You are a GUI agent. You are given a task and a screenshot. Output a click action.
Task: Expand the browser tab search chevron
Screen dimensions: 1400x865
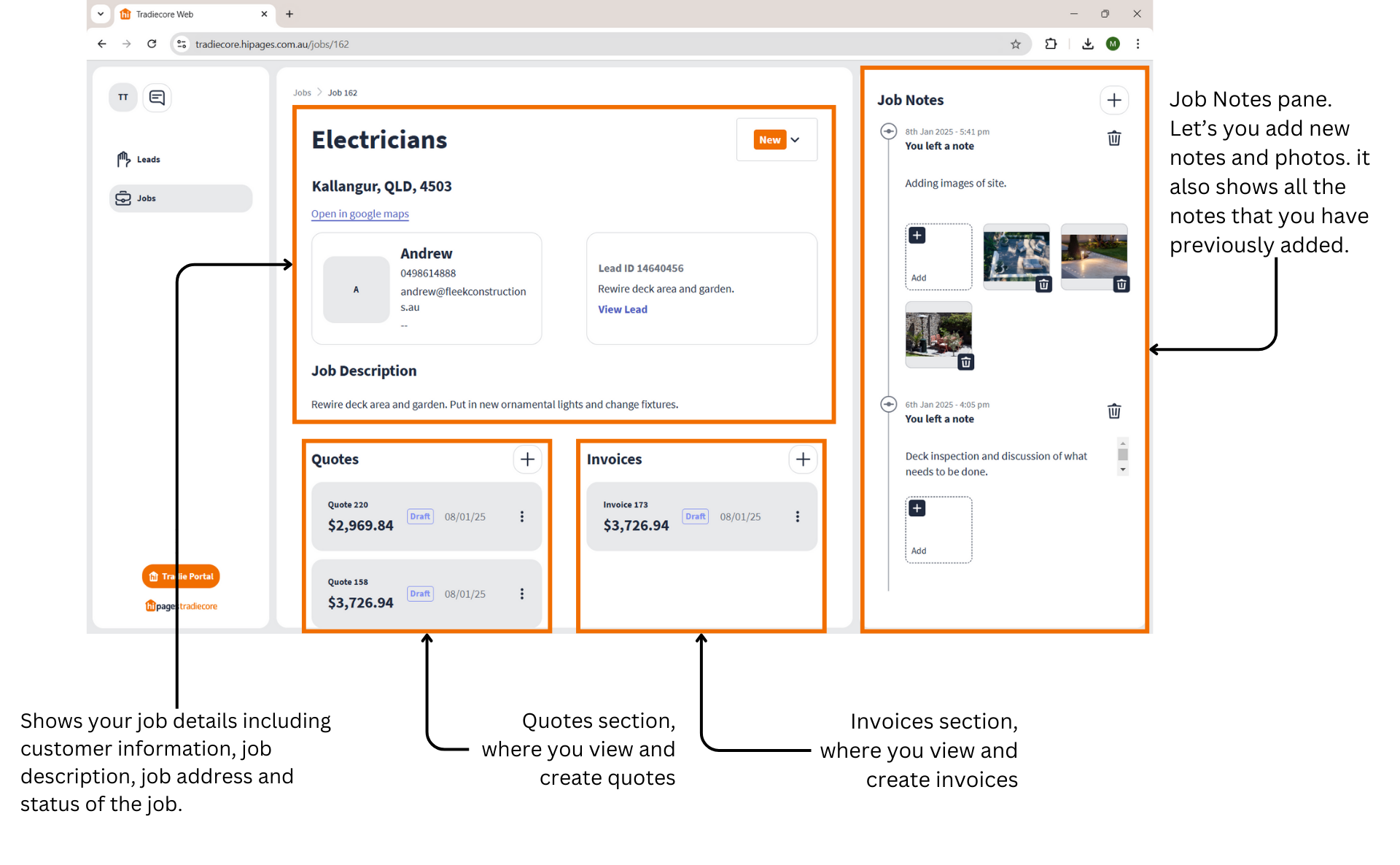tap(101, 14)
